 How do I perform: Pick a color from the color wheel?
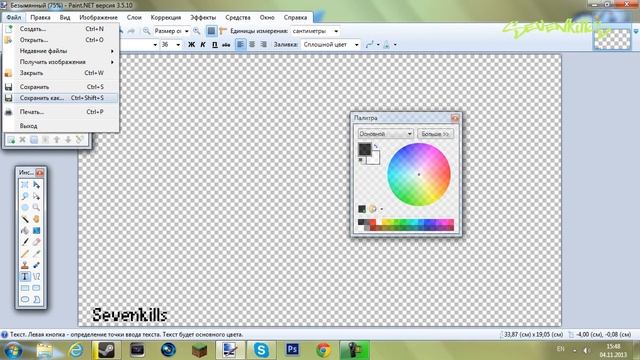[x=419, y=174]
